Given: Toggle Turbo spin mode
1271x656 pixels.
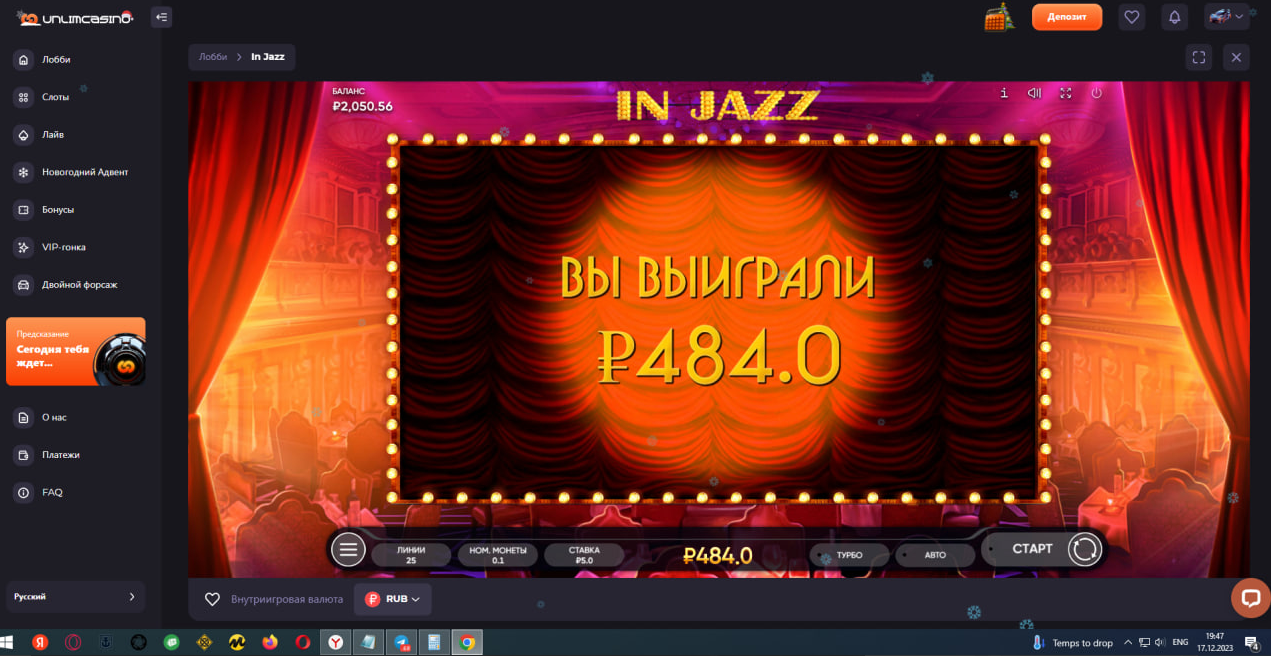Looking at the screenshot, I should [x=849, y=555].
